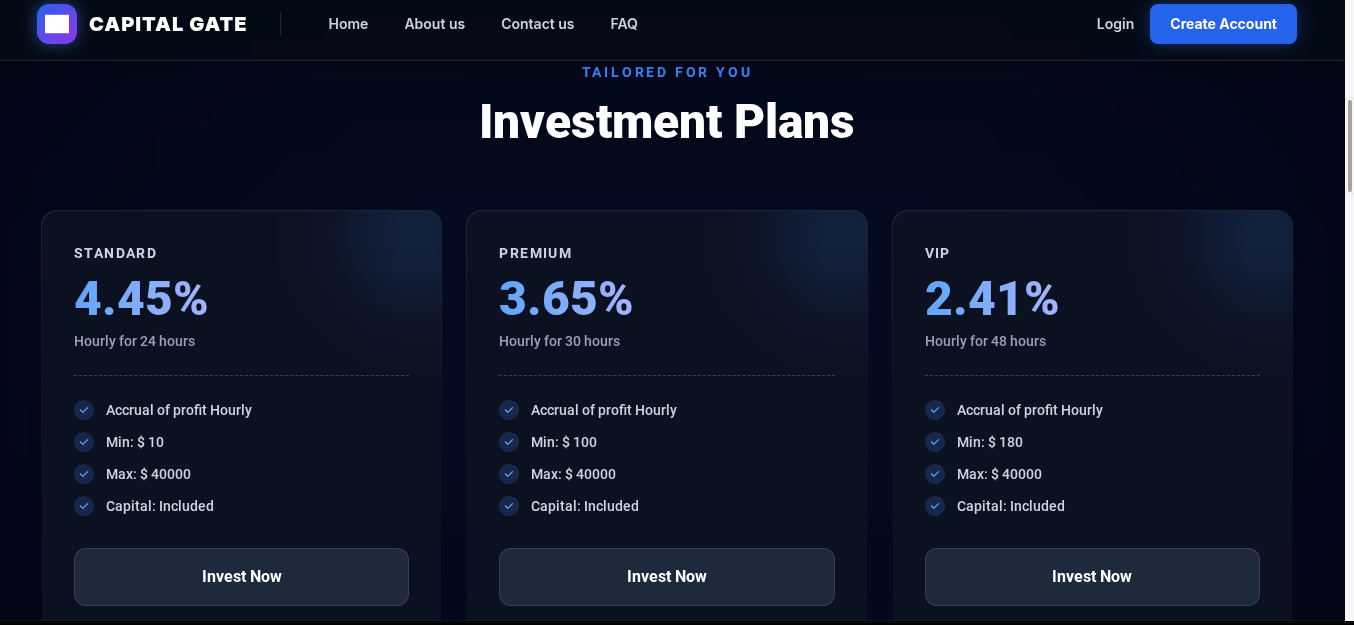Click checkmark icon beside VIP Min: $ 180
The height and width of the screenshot is (625, 1354).
[x=935, y=442]
